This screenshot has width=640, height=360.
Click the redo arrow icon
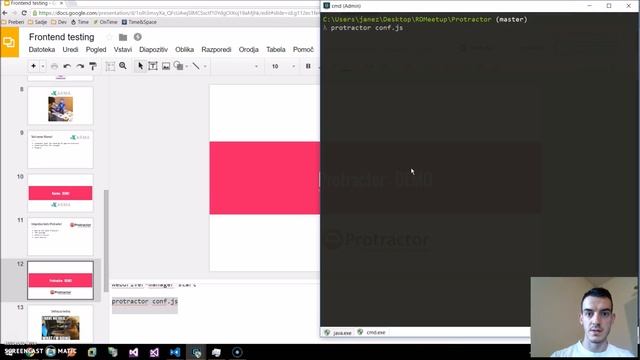click(x=80, y=66)
